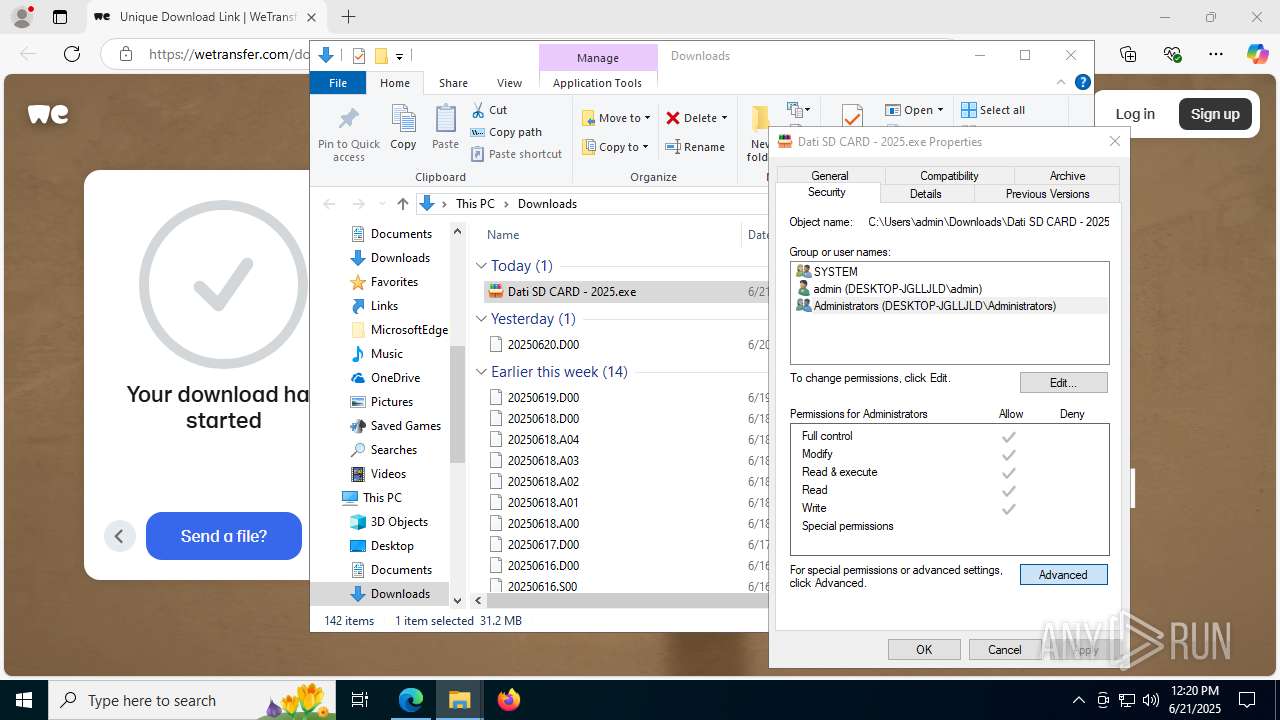This screenshot has width=1280, height=720.
Task: Click the Rename ribbon button
Action: click(696, 147)
